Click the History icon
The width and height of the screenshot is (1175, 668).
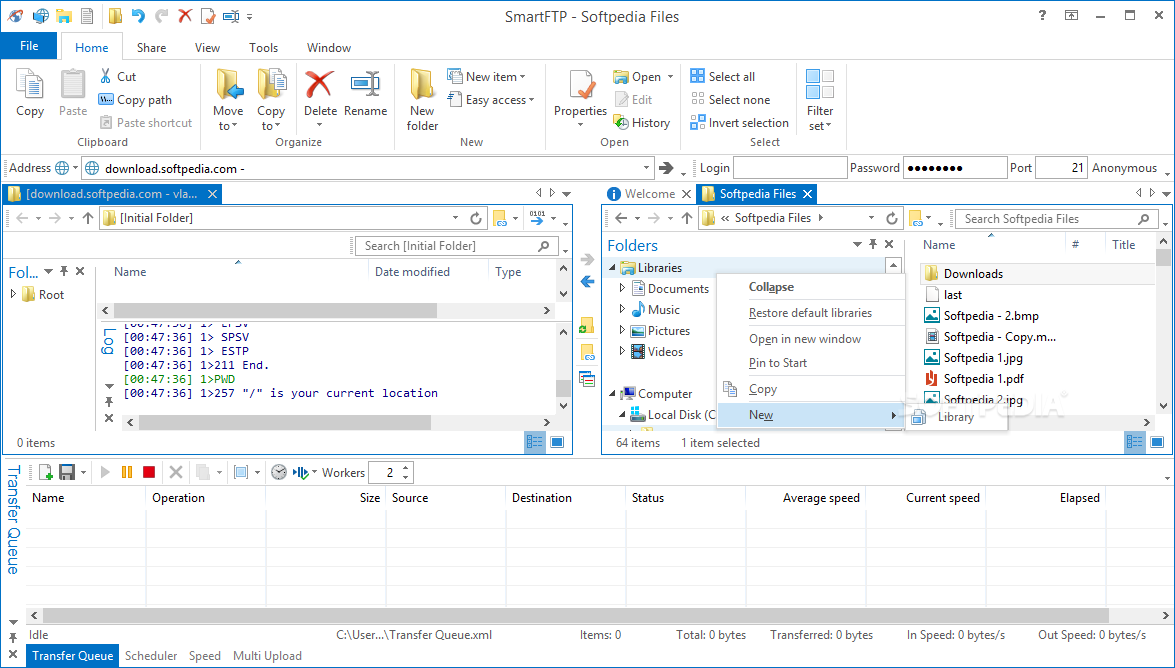coord(621,122)
